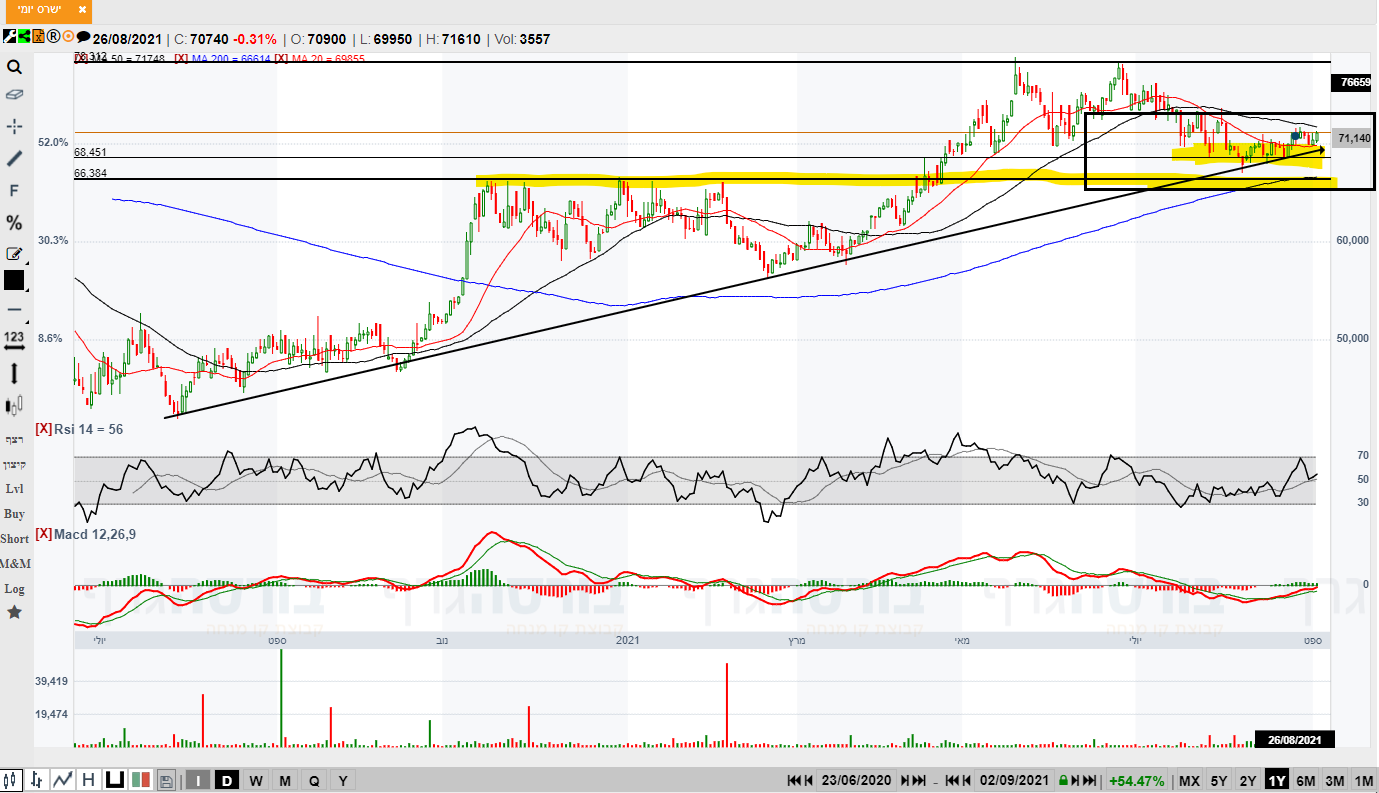Open the magnifier search tool
Image resolution: width=1379 pixels, height=793 pixels.
(x=14, y=67)
